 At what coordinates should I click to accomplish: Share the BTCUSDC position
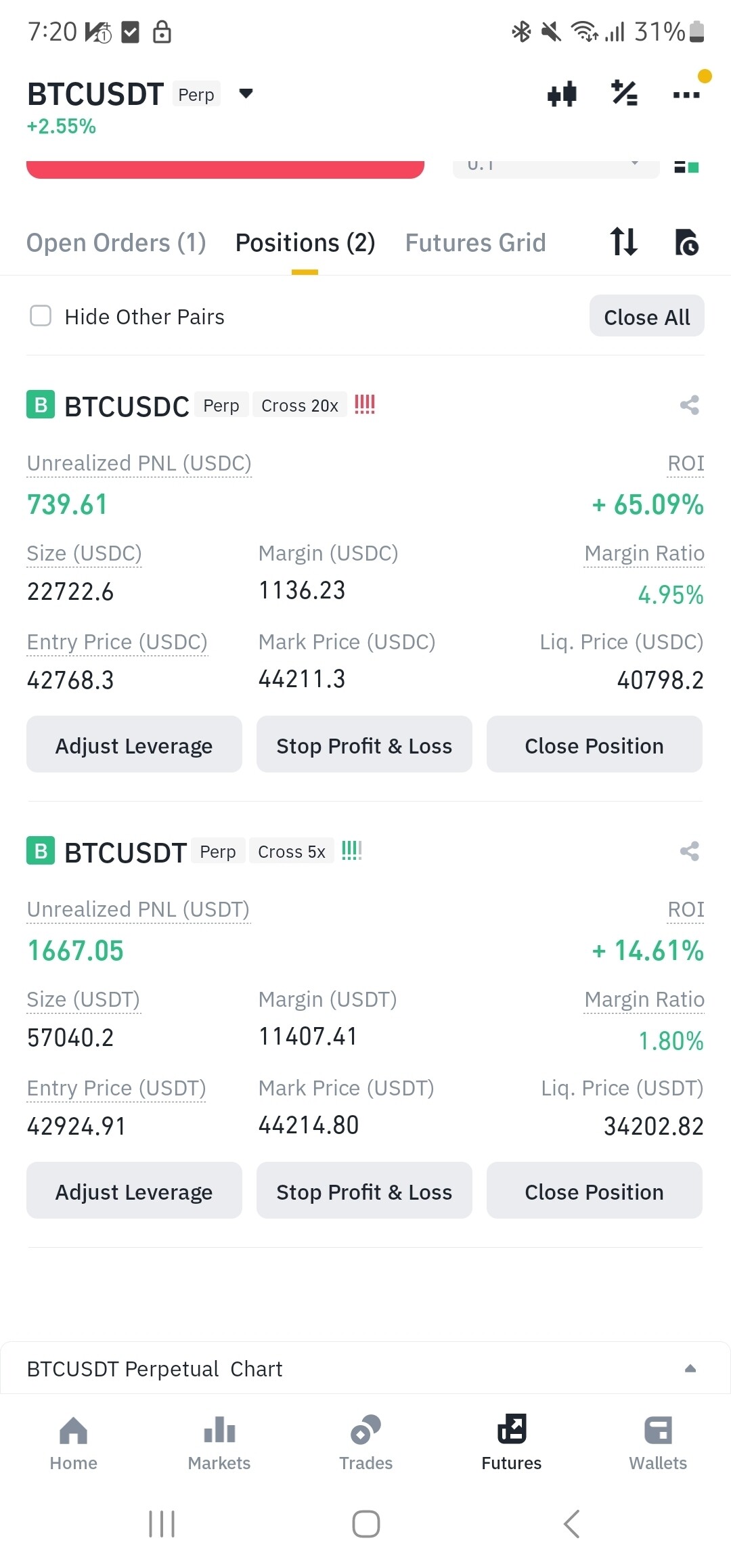(689, 406)
